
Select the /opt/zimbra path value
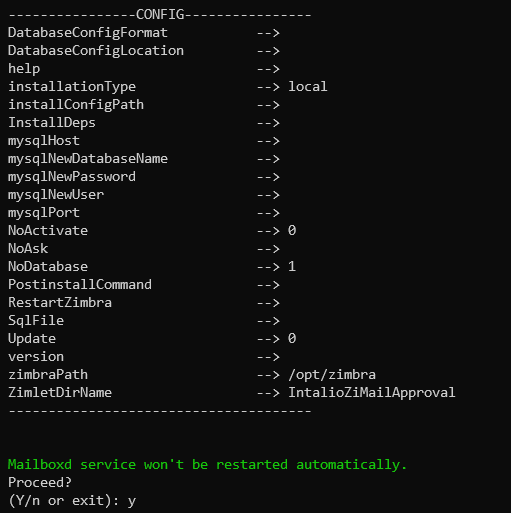tap(332, 375)
